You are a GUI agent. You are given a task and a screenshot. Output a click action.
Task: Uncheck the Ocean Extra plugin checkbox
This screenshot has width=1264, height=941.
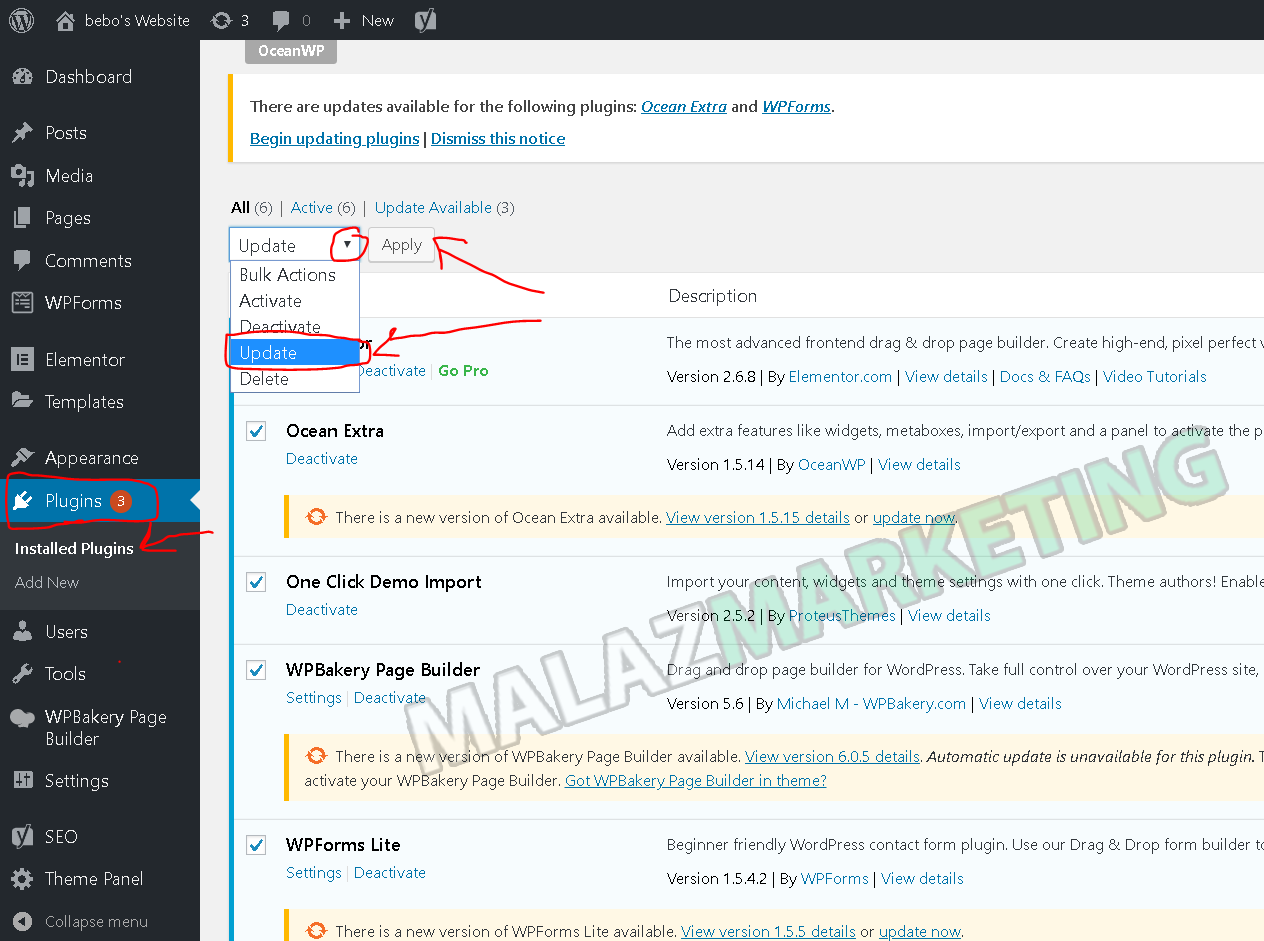point(257,431)
